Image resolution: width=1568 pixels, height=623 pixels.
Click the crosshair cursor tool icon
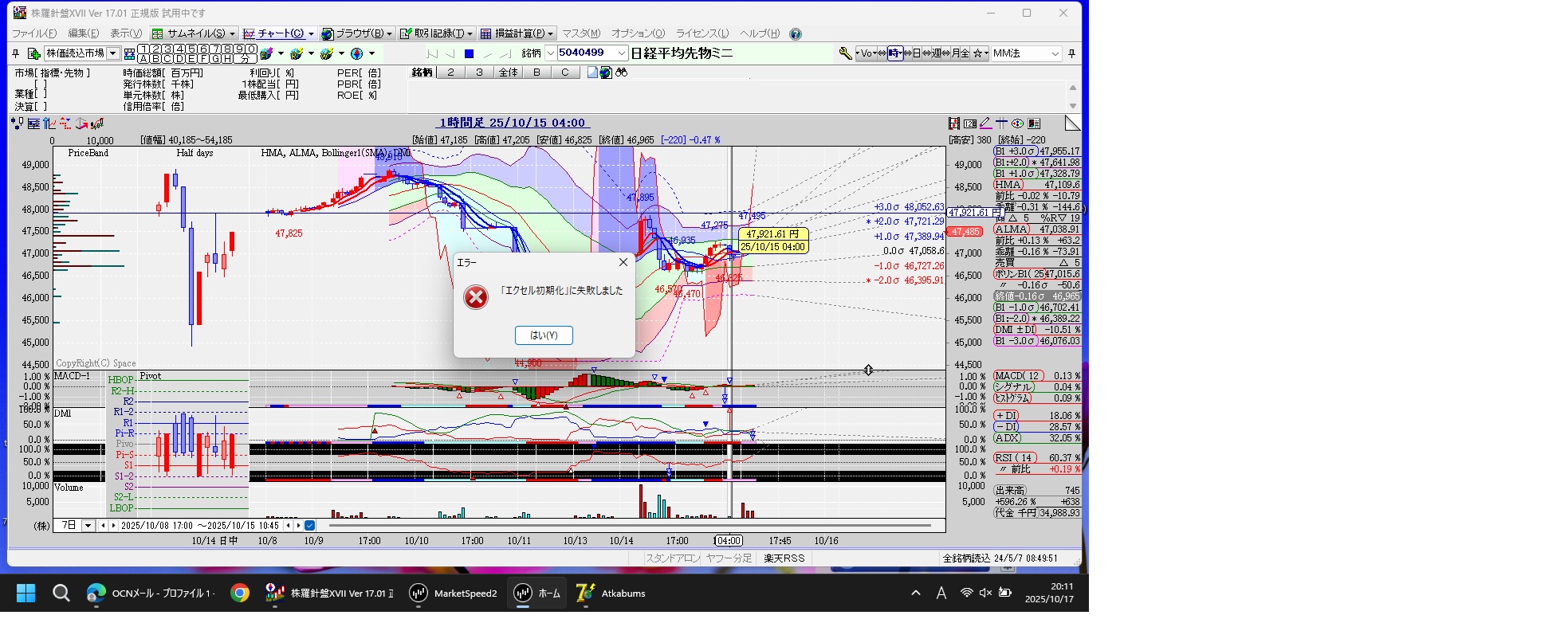[x=1001, y=123]
